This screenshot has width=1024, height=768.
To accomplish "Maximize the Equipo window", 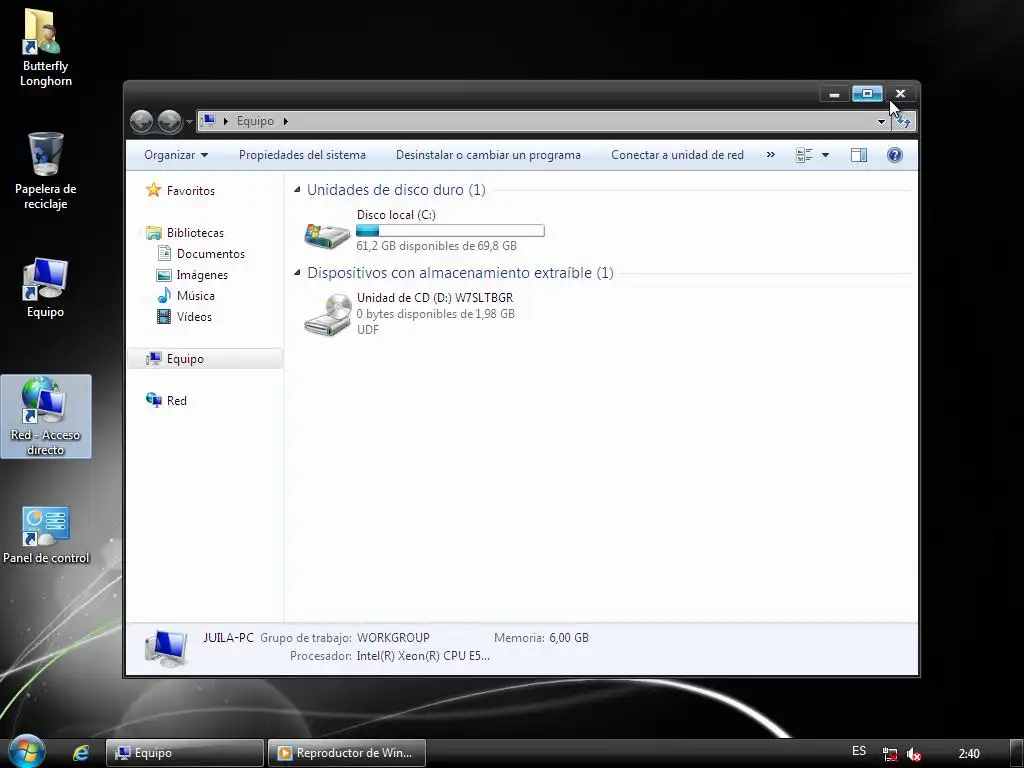I will point(867,94).
